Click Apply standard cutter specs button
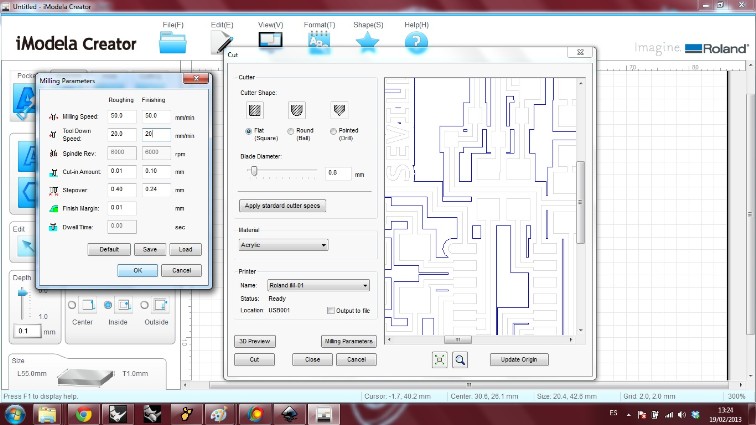 coord(283,206)
